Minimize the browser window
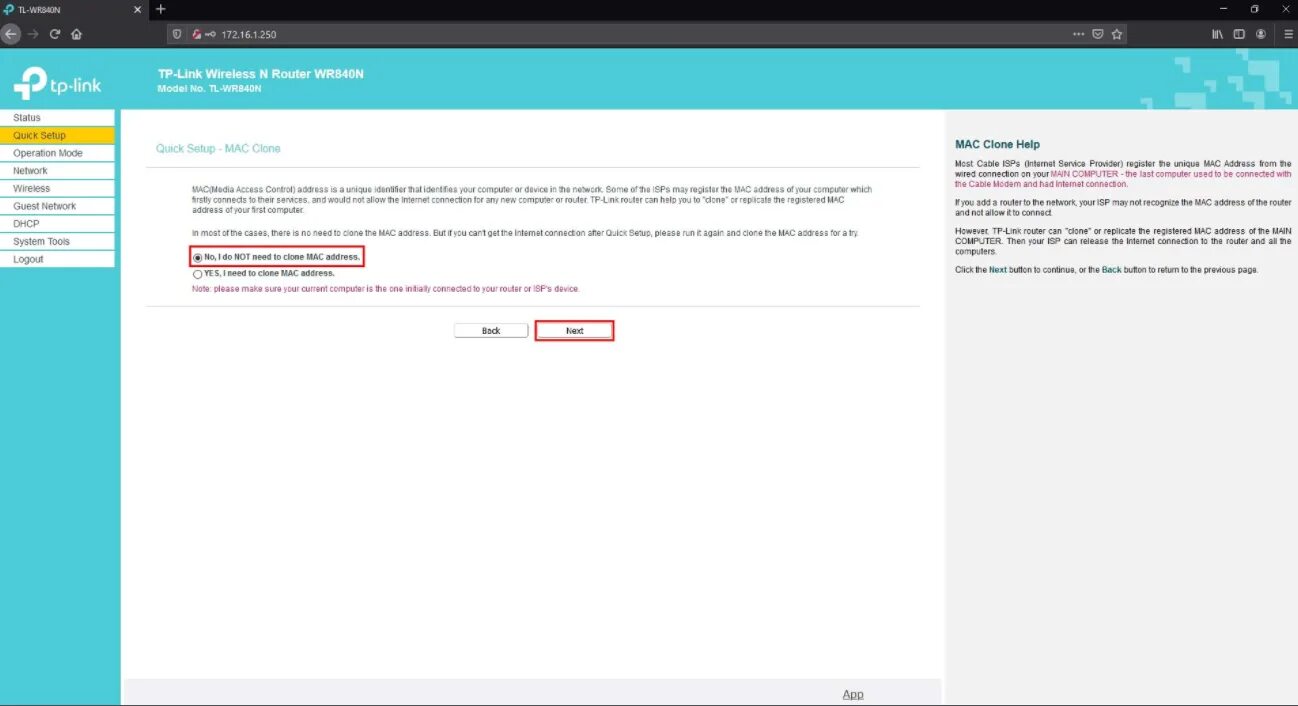 point(1222,9)
